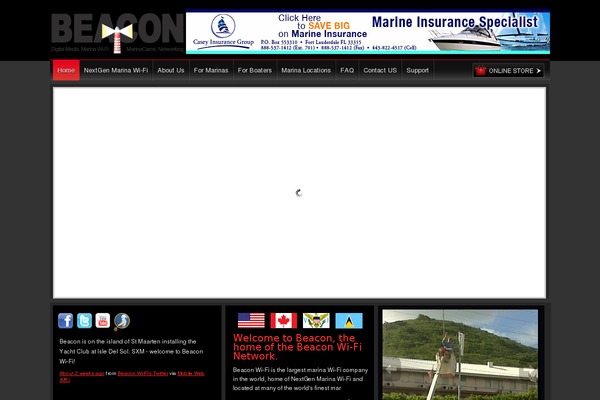Click the red crown Online Store icon
This screenshot has height=400, width=600.
(481, 70)
